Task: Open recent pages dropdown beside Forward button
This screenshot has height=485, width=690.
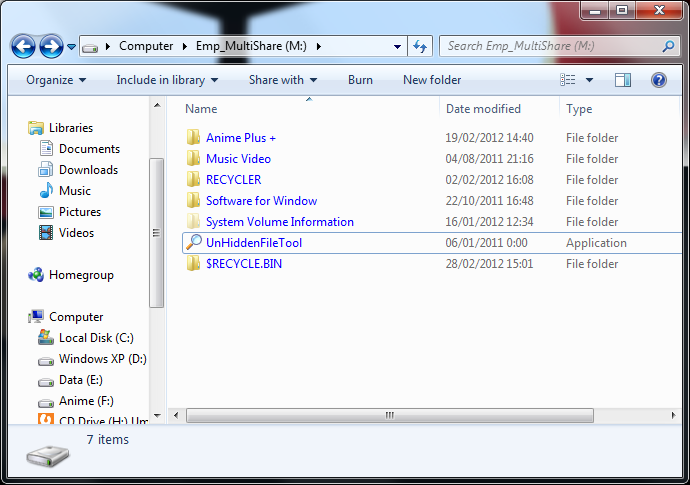Action: (x=71, y=46)
